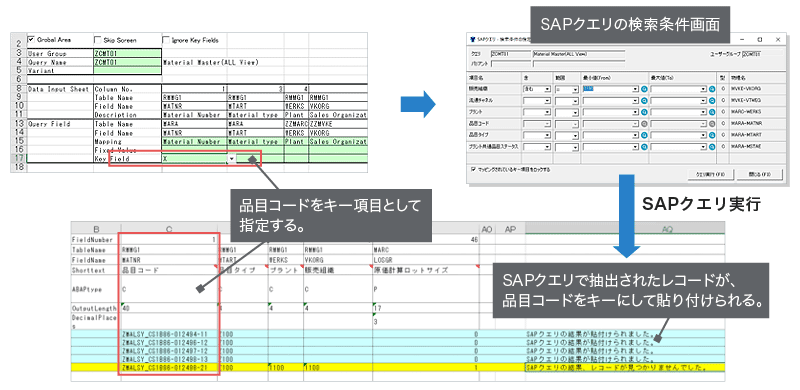Select User Group value cell ZCMT01
Image resolution: width=800 pixels, height=390 pixels.
[x=128, y=53]
